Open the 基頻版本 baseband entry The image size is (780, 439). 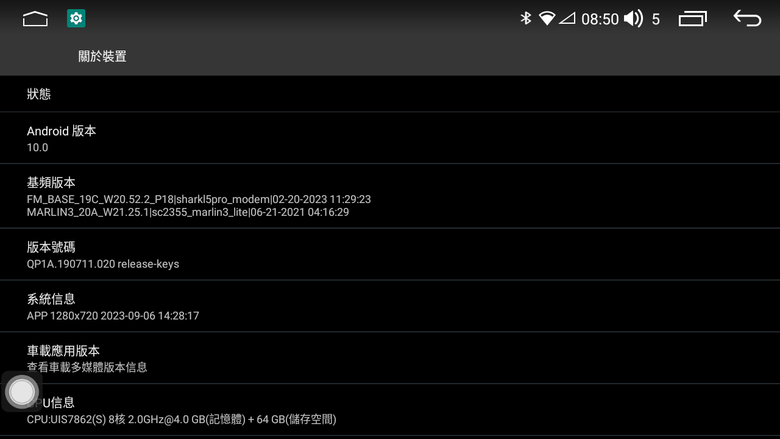390,196
